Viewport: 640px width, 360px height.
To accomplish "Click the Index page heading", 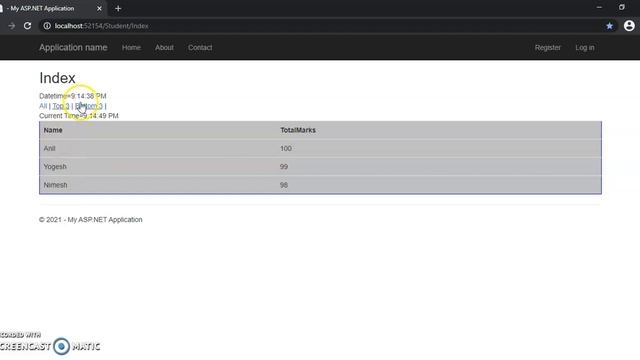I will pyautogui.click(x=57, y=78).
